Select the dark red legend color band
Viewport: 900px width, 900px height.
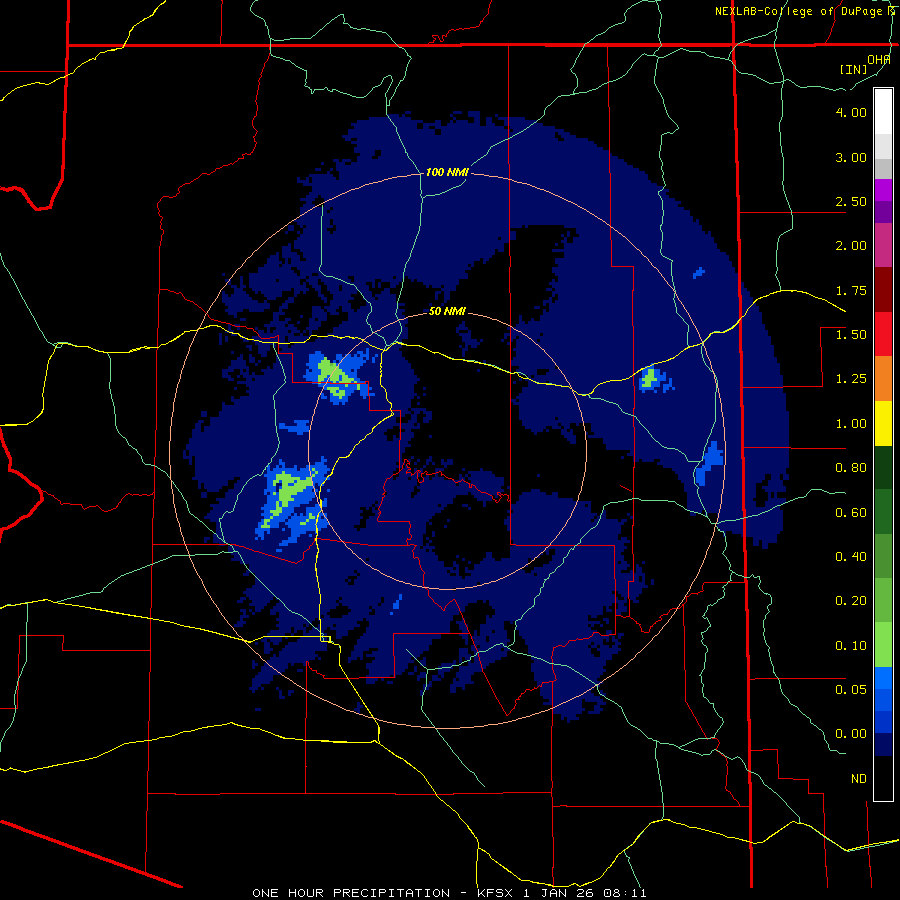coord(883,290)
